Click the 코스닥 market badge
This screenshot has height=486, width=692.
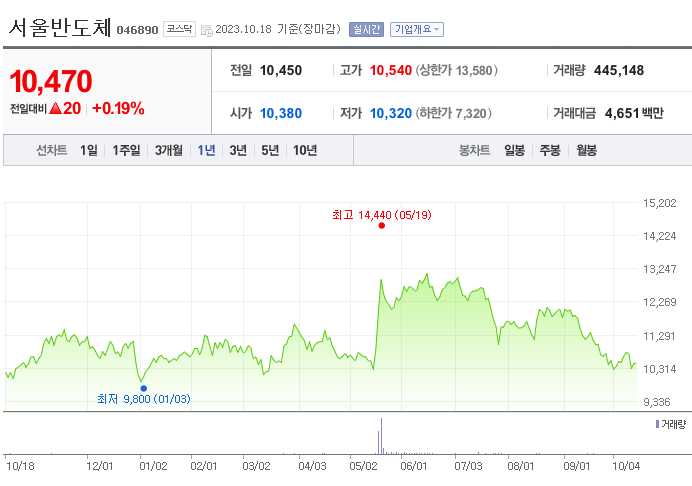tap(179, 29)
